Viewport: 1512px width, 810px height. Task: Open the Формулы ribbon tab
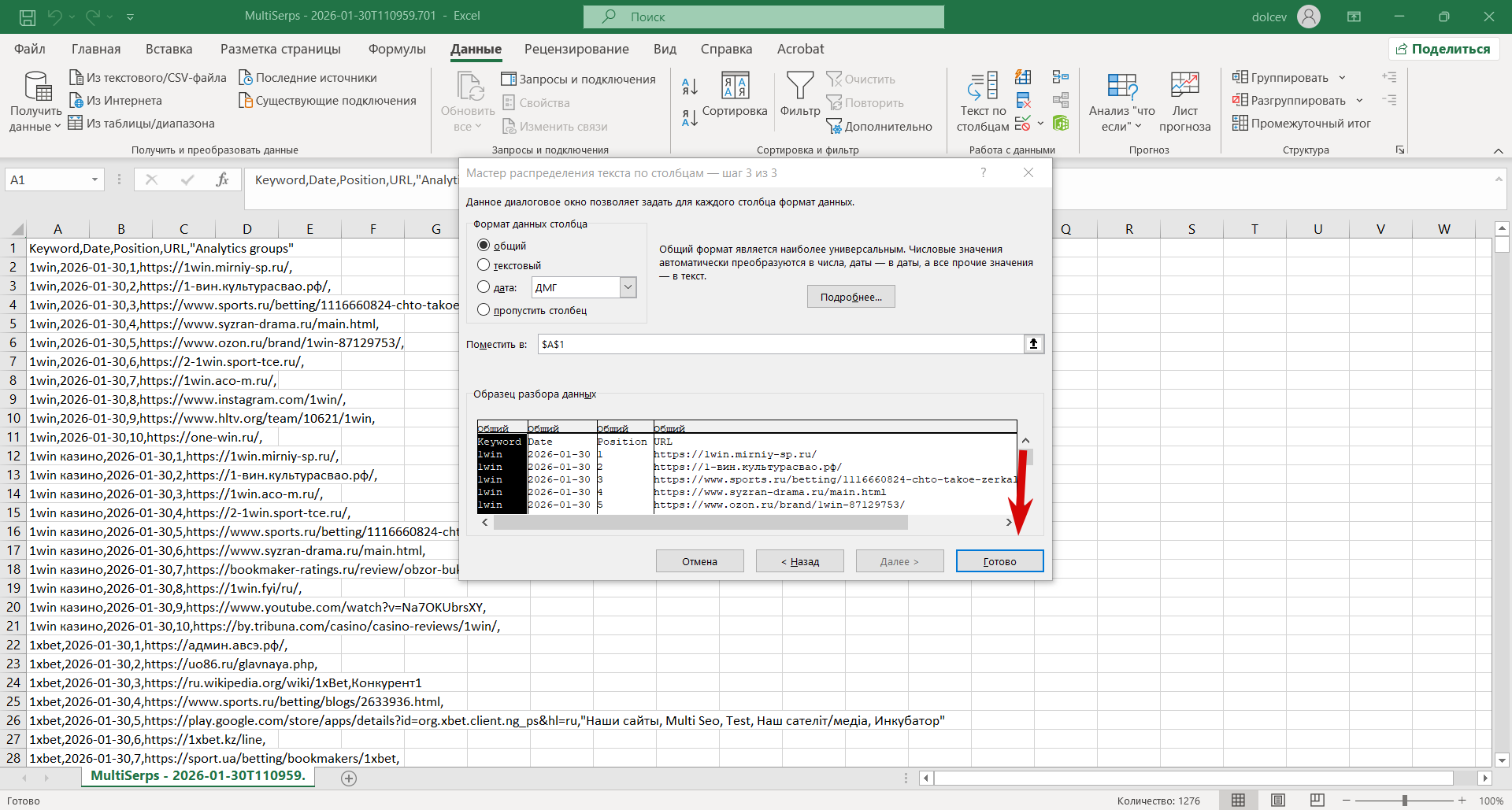(x=397, y=49)
